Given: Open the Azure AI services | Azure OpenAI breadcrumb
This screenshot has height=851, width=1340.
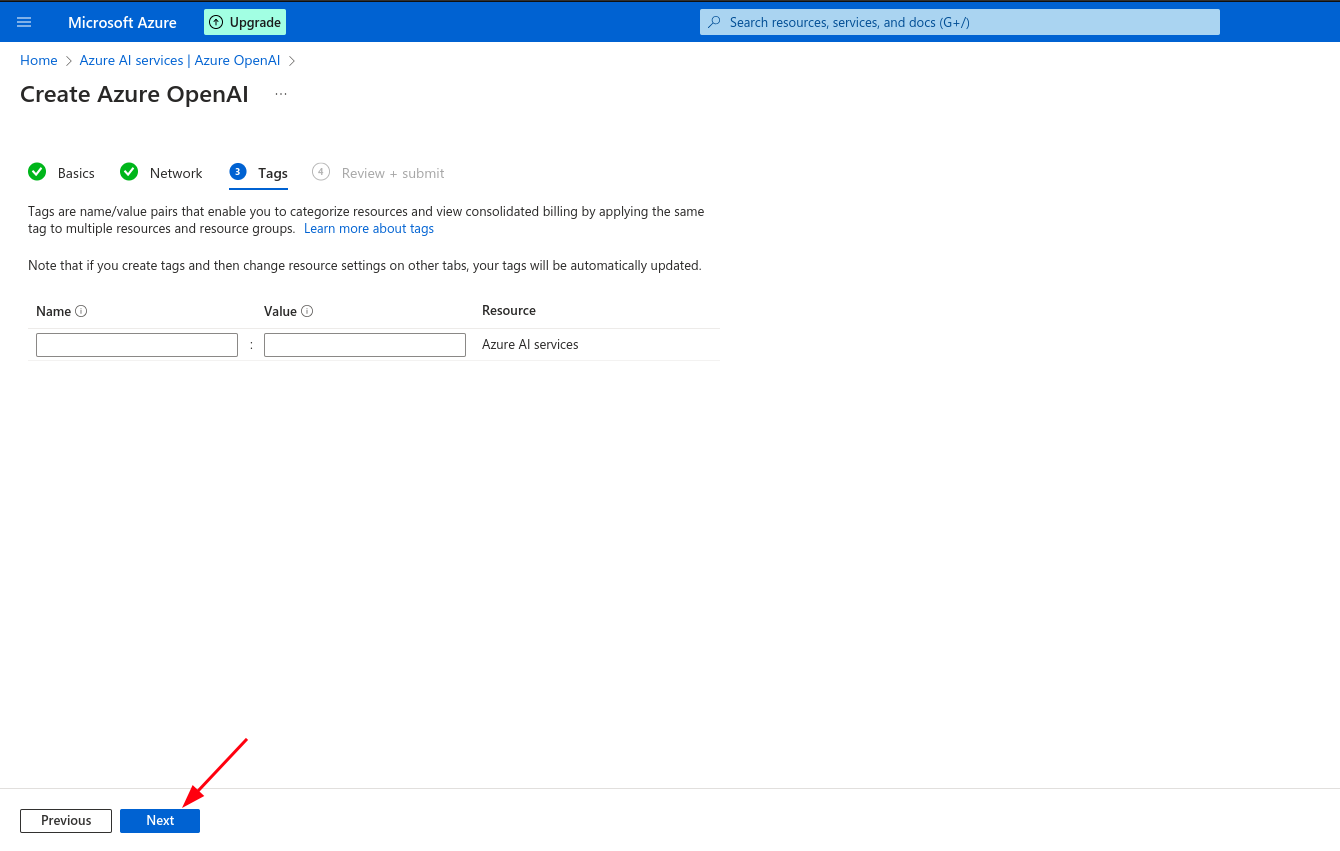Looking at the screenshot, I should tap(180, 60).
